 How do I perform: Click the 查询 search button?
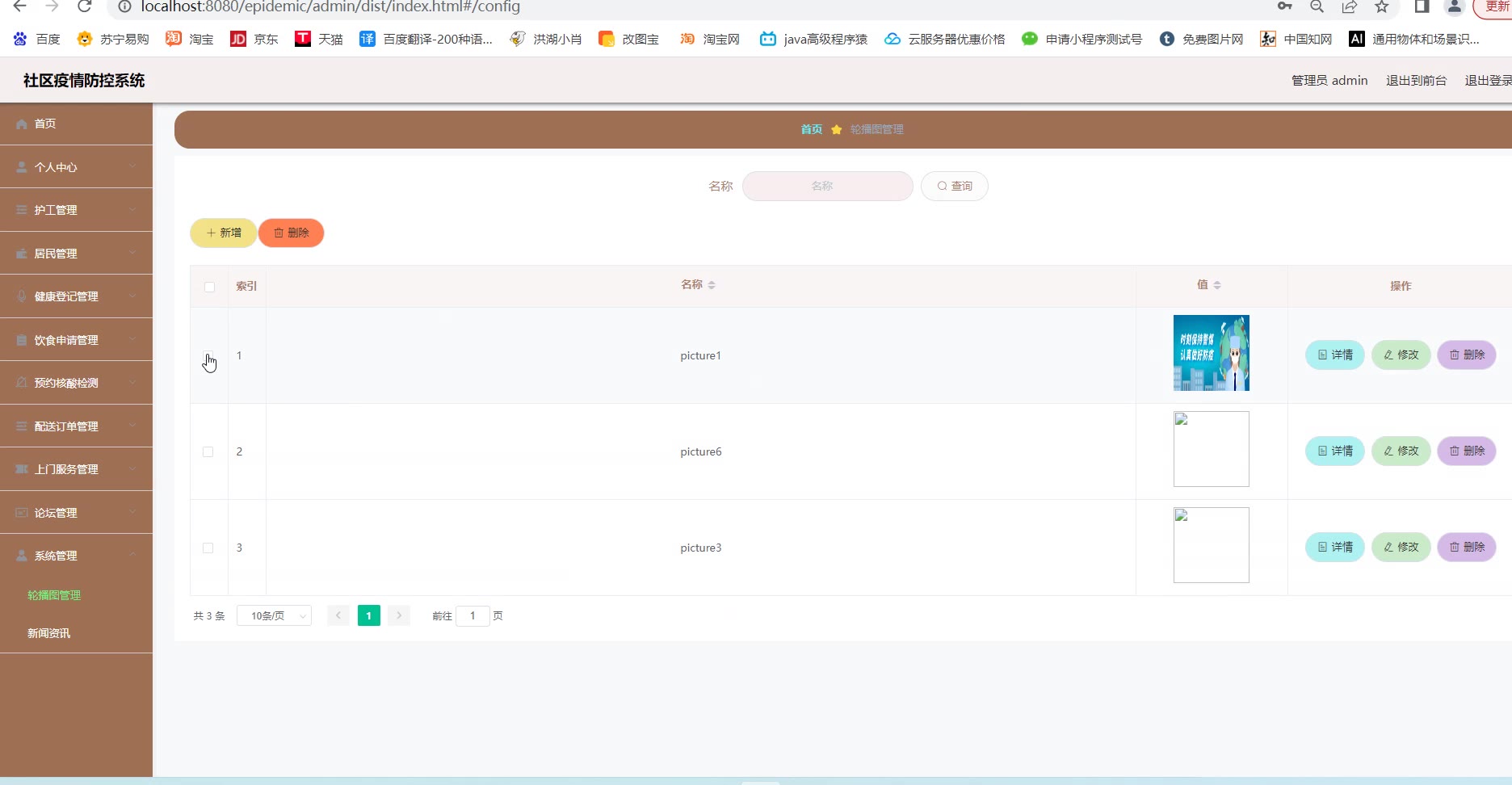(955, 186)
